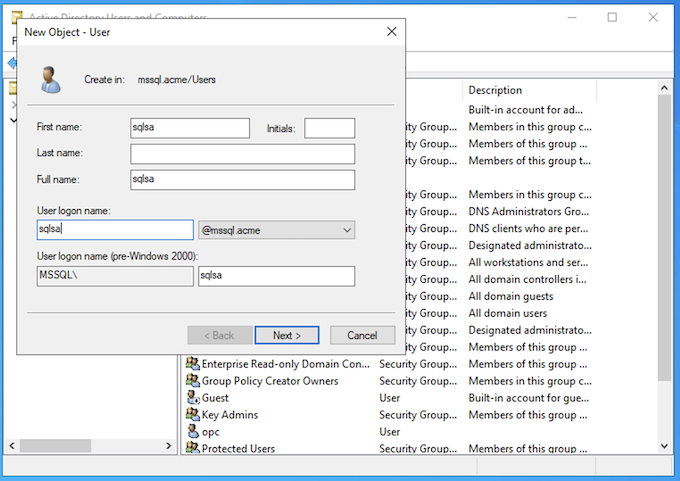Image resolution: width=680 pixels, height=481 pixels.
Task: Click the Last name input field
Action: click(x=242, y=154)
